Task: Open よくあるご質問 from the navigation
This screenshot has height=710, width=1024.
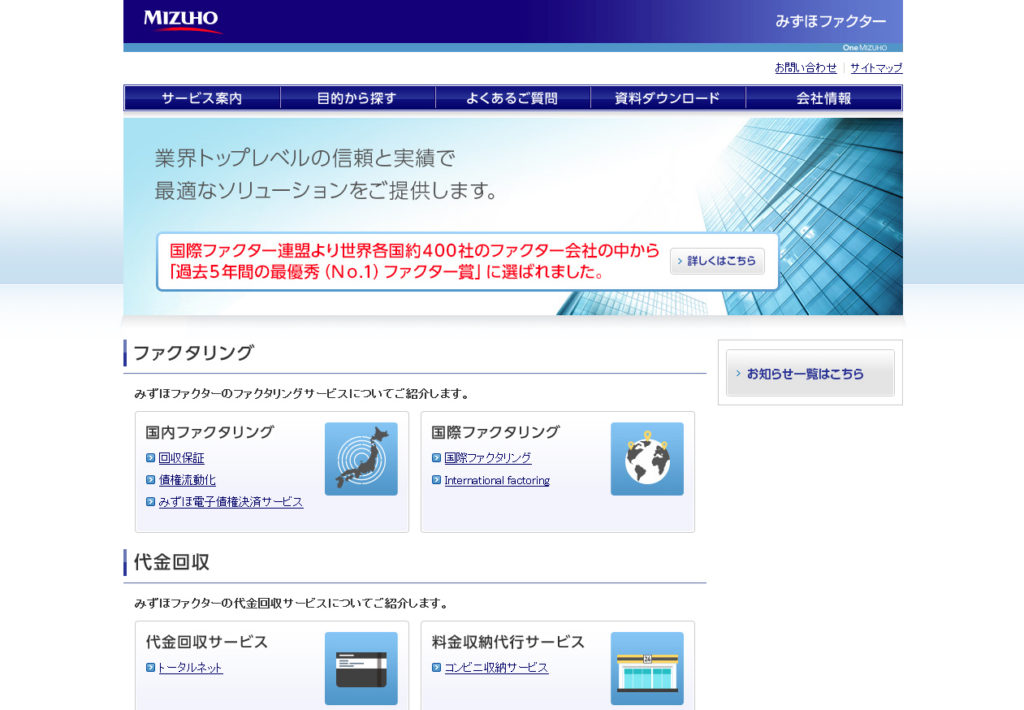Action: point(513,97)
